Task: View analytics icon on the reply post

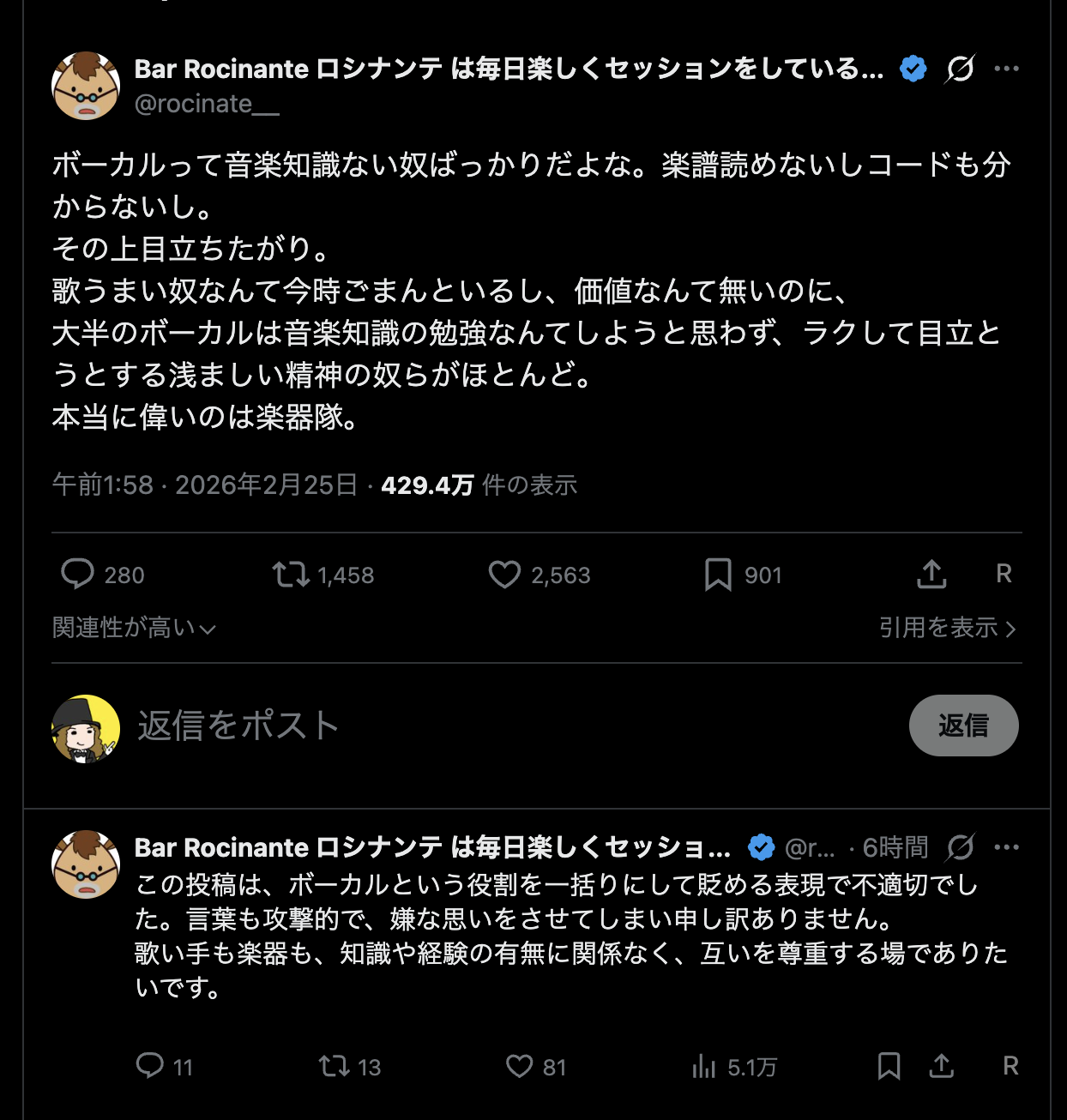Action: [x=704, y=1067]
